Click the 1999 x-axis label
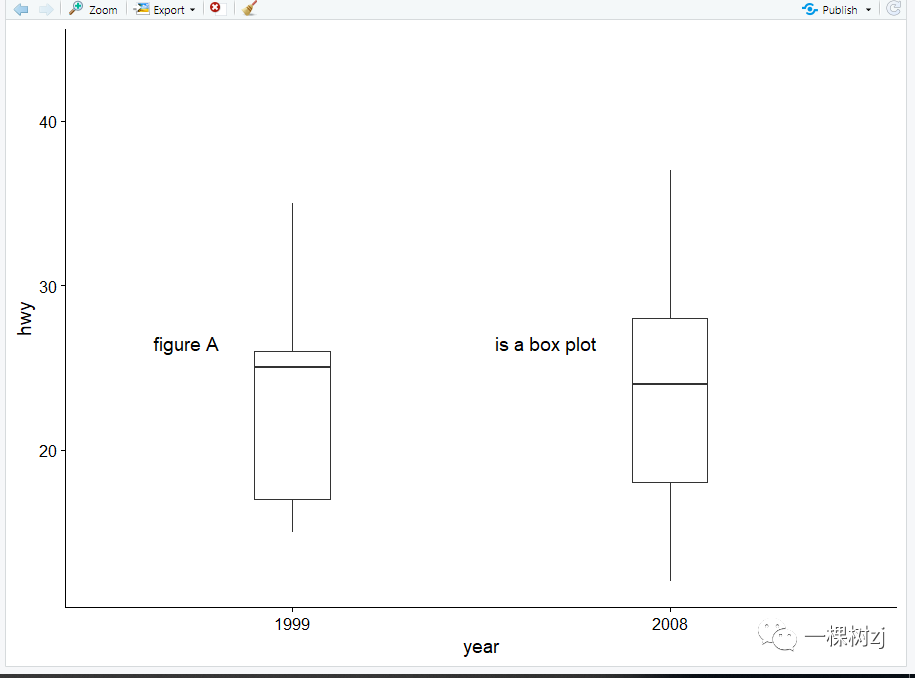 (292, 624)
